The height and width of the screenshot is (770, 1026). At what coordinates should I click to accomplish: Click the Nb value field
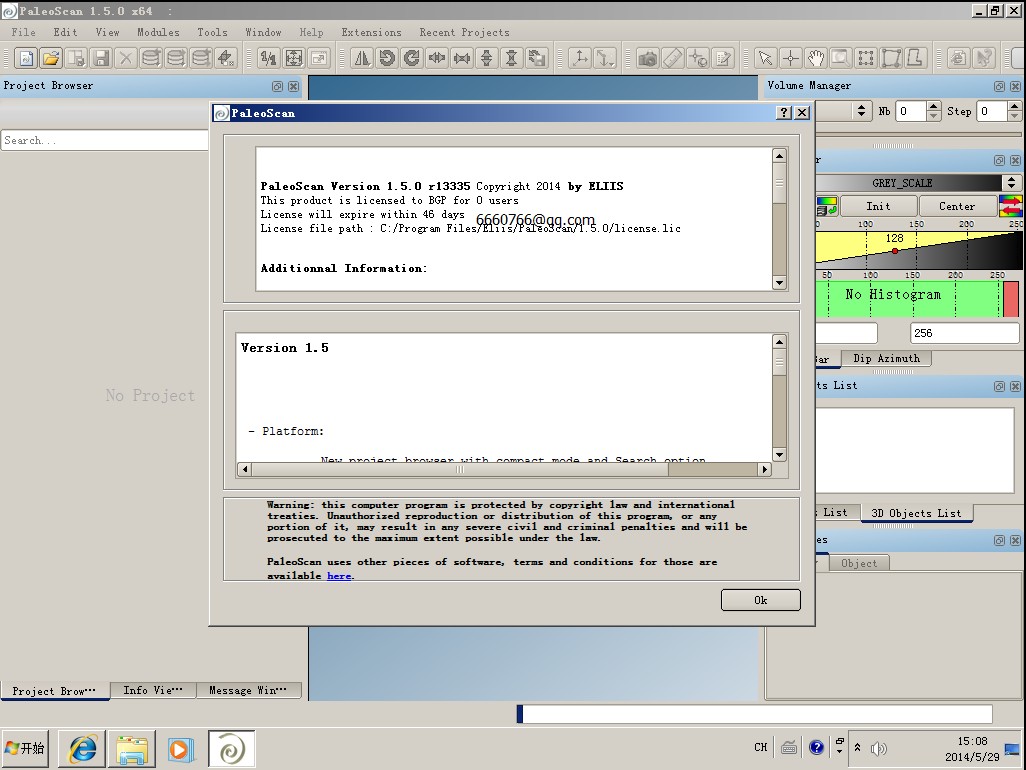click(x=911, y=111)
